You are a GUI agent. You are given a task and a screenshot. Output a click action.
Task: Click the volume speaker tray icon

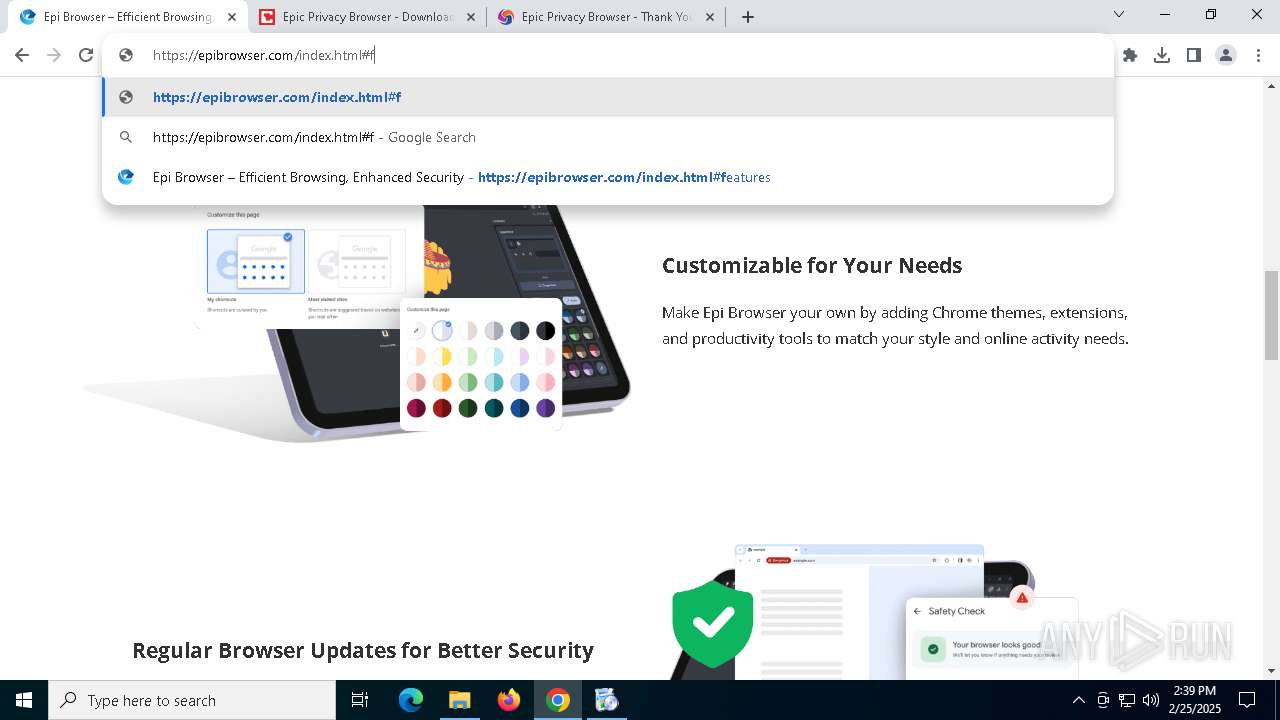(x=1151, y=700)
